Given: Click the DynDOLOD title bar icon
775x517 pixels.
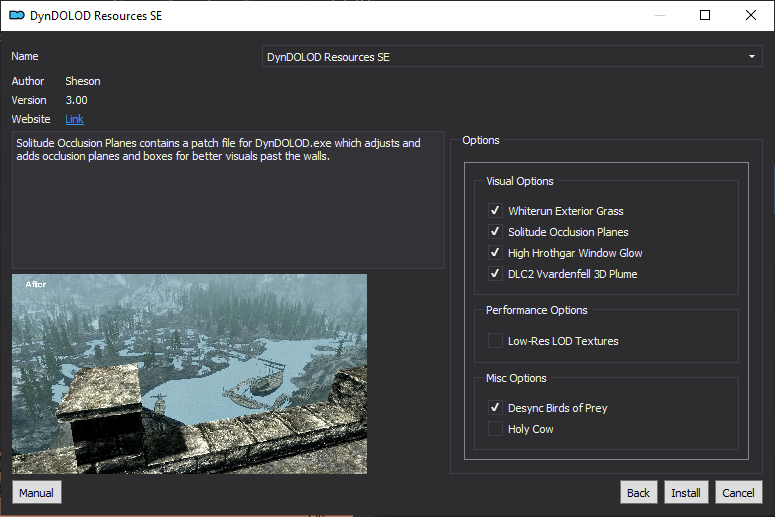Looking at the screenshot, I should (x=17, y=16).
